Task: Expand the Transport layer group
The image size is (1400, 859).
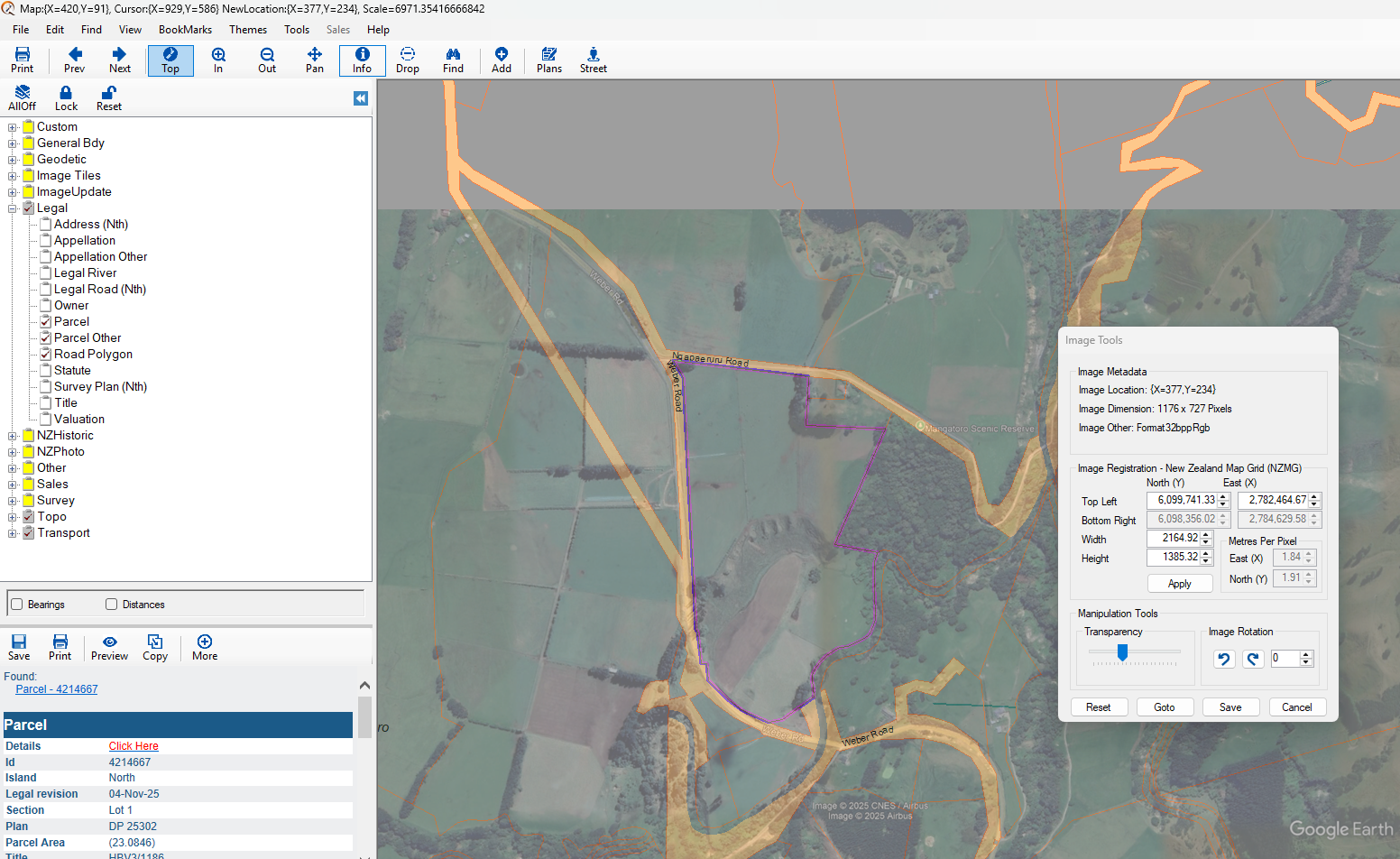Action: 13,533
